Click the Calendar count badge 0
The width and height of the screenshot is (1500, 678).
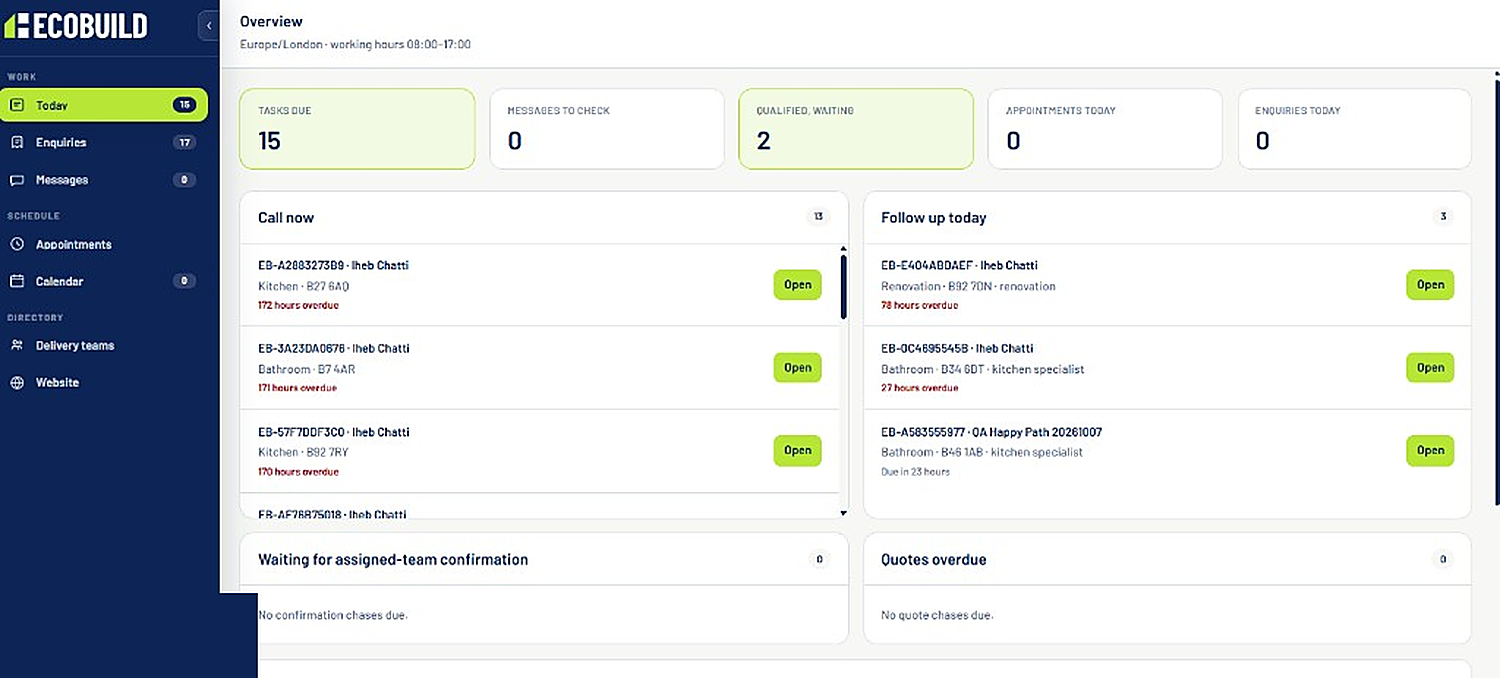tap(184, 281)
